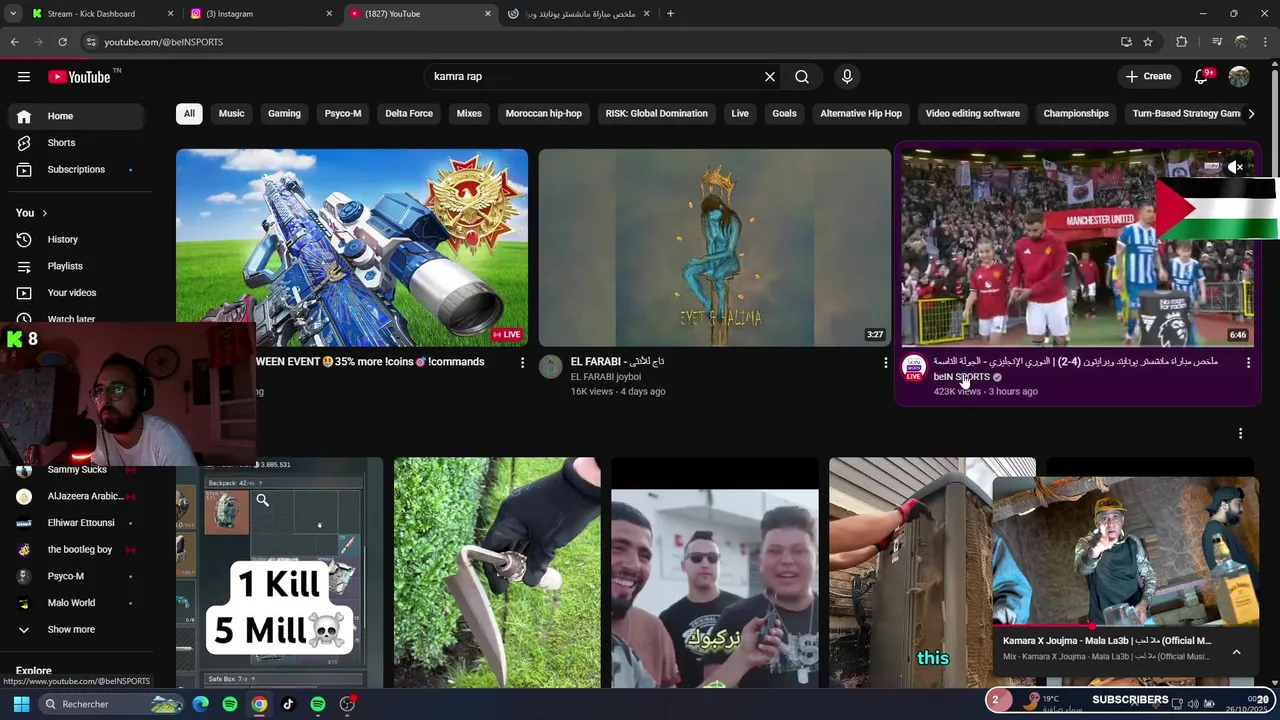This screenshot has width=1280, height=720.
Task: Expand the Kamara X Joujma miniplayer
Action: tap(1236, 651)
